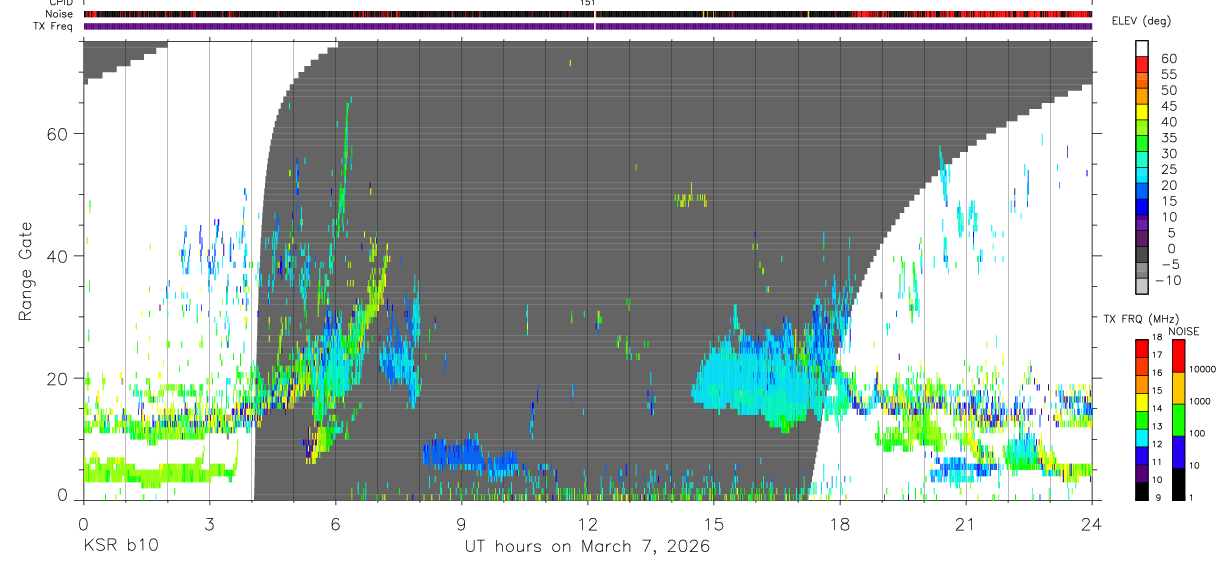
Task: Click the 45 label on the ELEV scale
Action: tap(1168, 106)
